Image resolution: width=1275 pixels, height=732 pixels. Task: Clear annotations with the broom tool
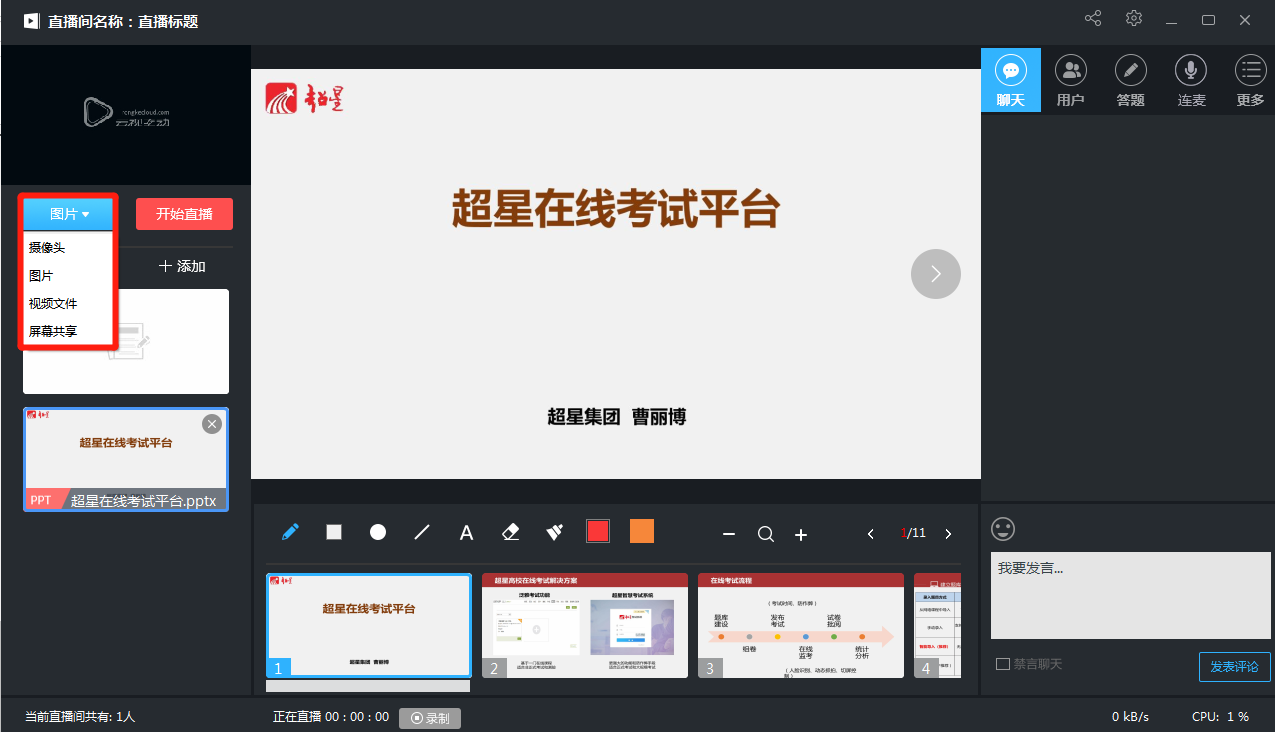554,532
